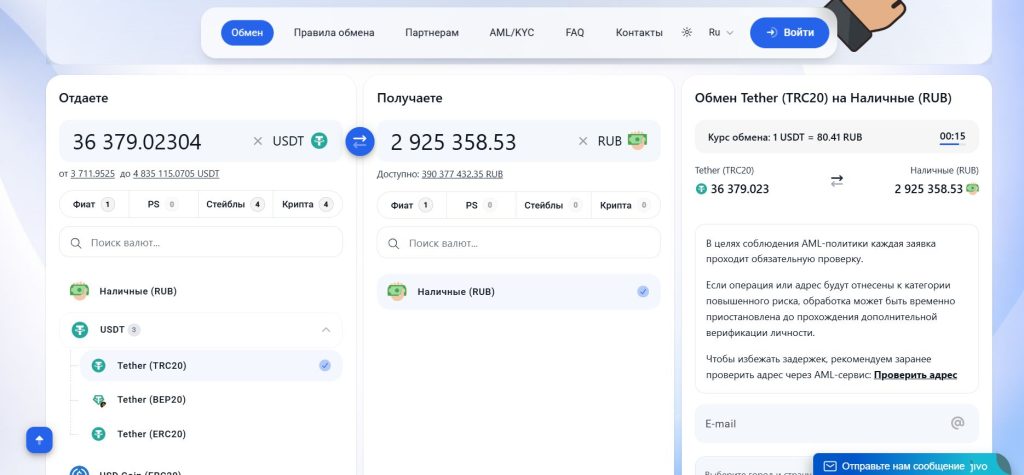The image size is (1024, 475).
Task: Click the Проверить адрес link
Action: point(915,375)
